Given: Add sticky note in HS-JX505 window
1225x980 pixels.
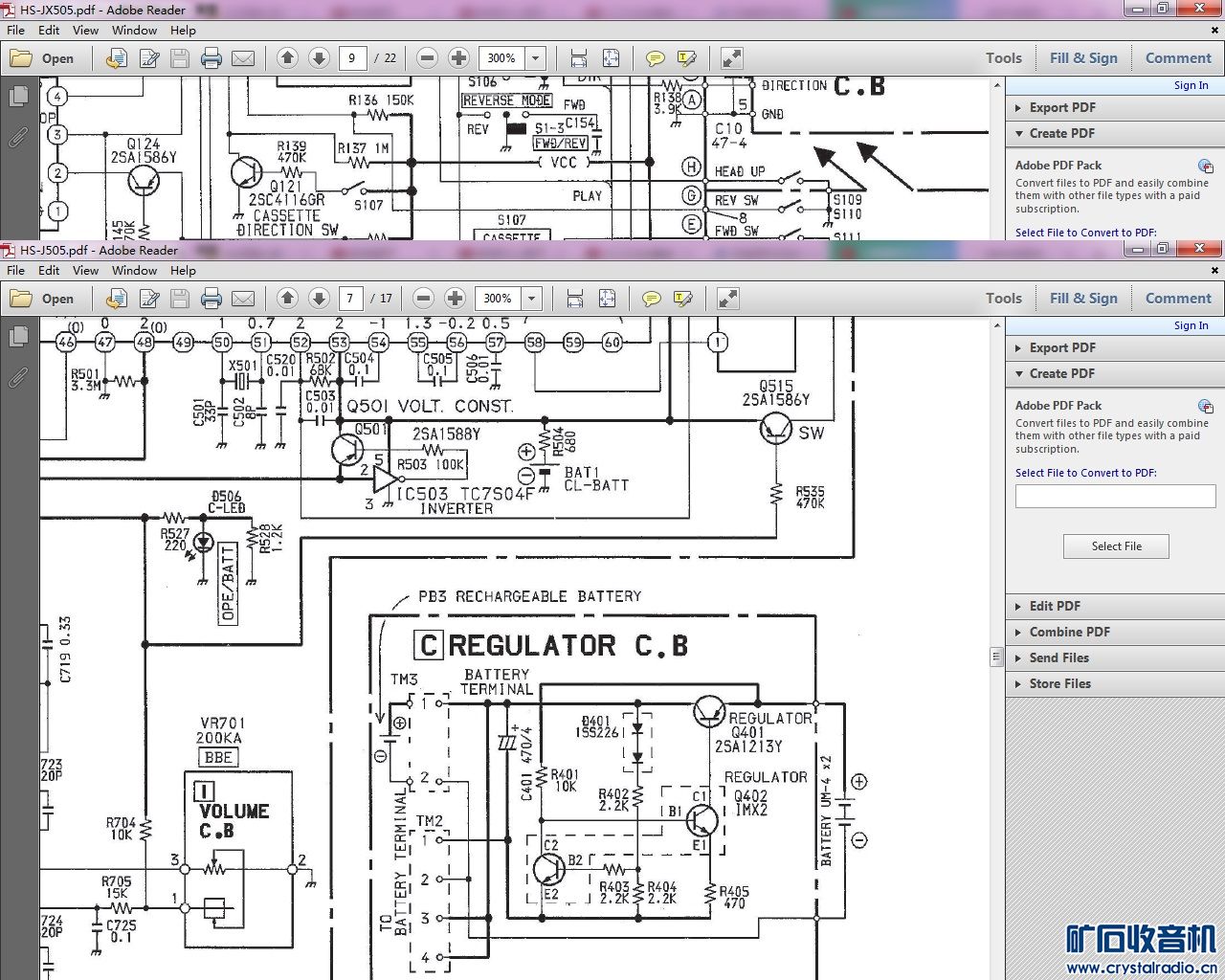Looking at the screenshot, I should point(656,58).
